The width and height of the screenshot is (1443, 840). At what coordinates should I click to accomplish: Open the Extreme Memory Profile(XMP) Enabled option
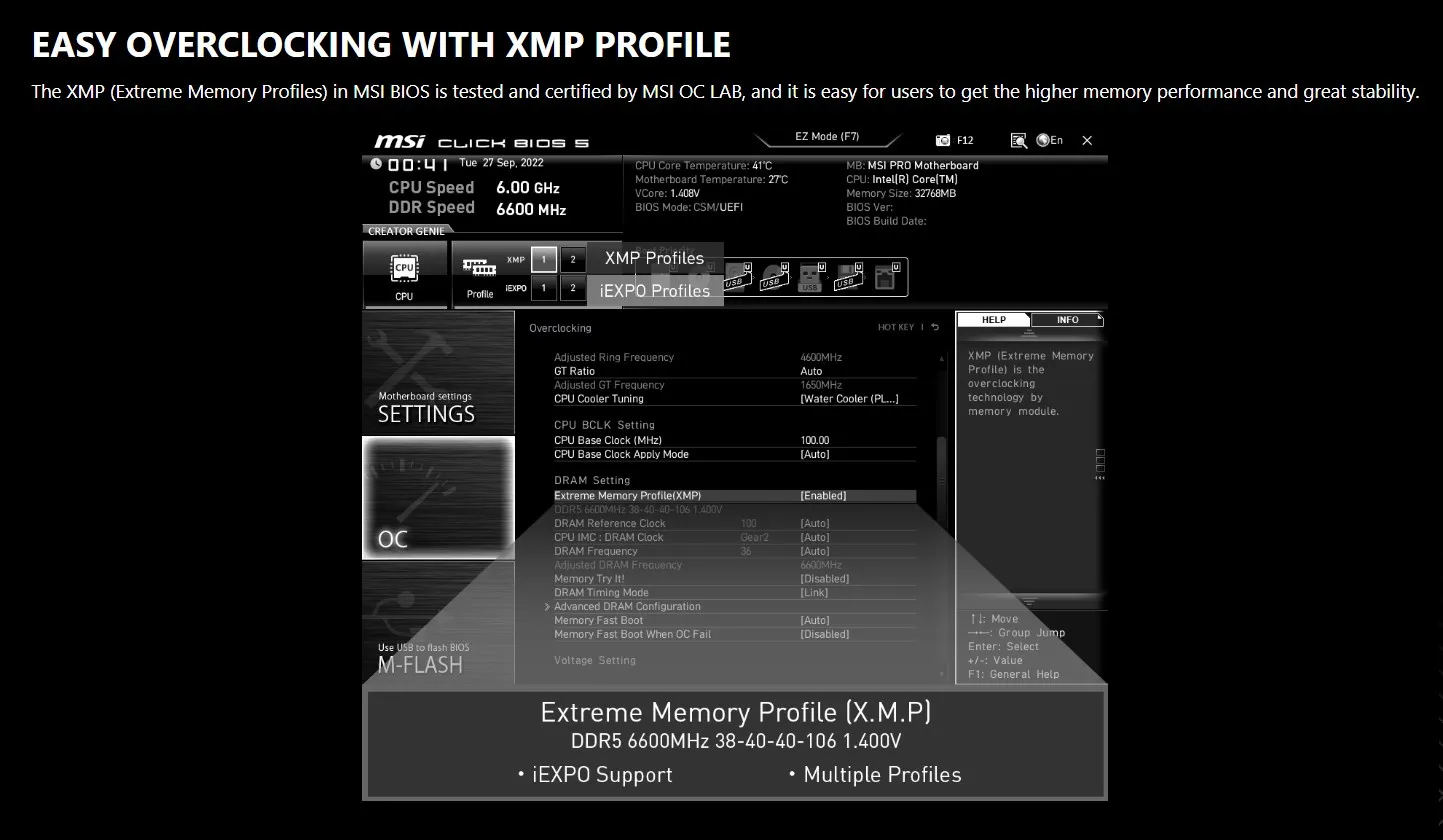[x=823, y=496]
